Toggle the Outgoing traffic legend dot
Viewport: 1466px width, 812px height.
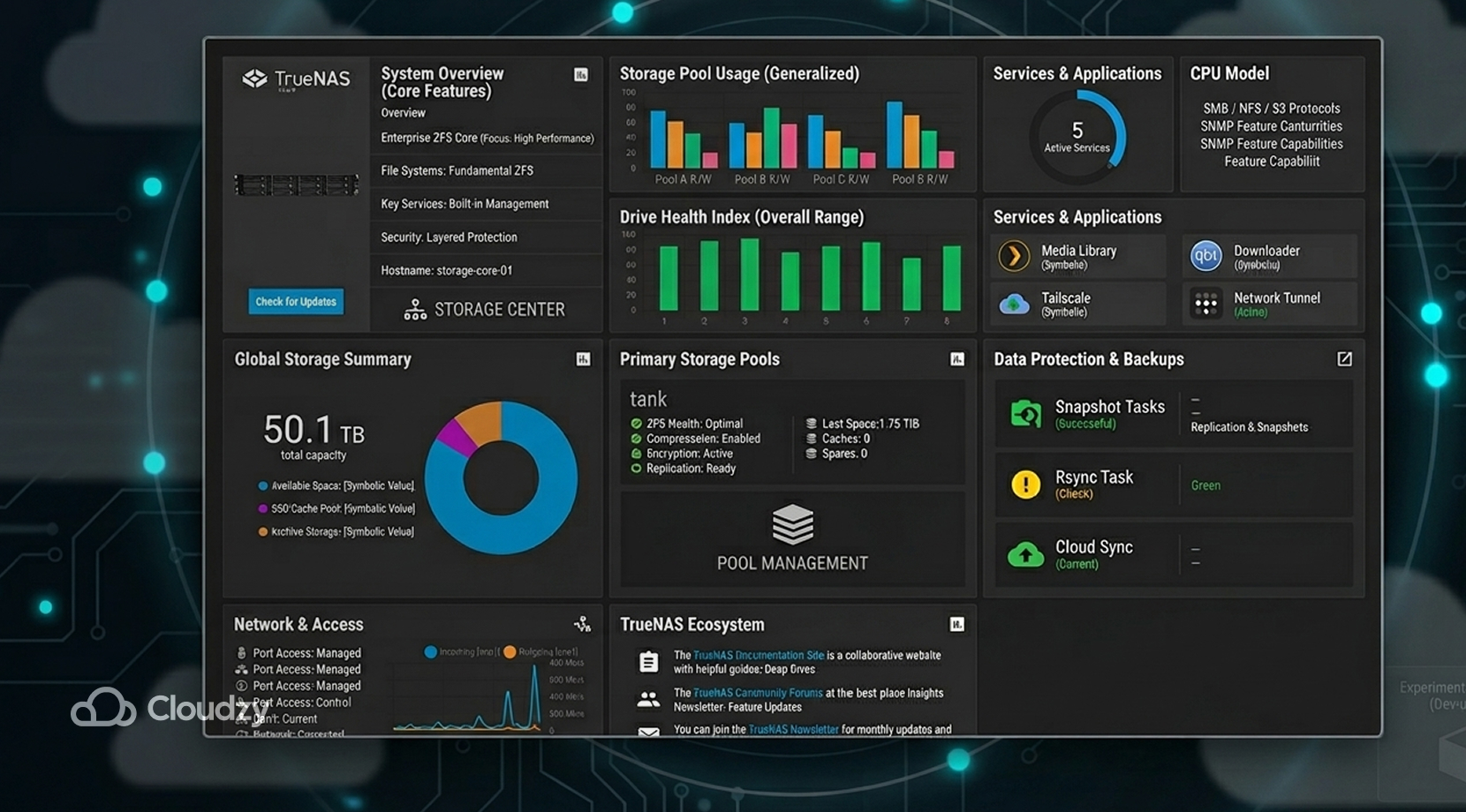point(508,650)
